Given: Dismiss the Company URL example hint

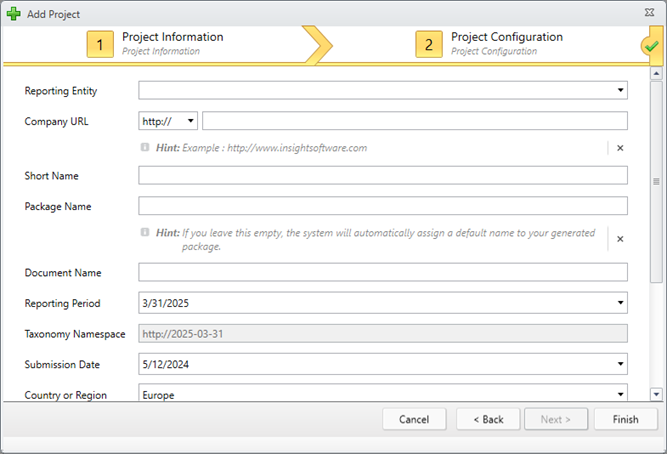Looking at the screenshot, I should click(620, 148).
